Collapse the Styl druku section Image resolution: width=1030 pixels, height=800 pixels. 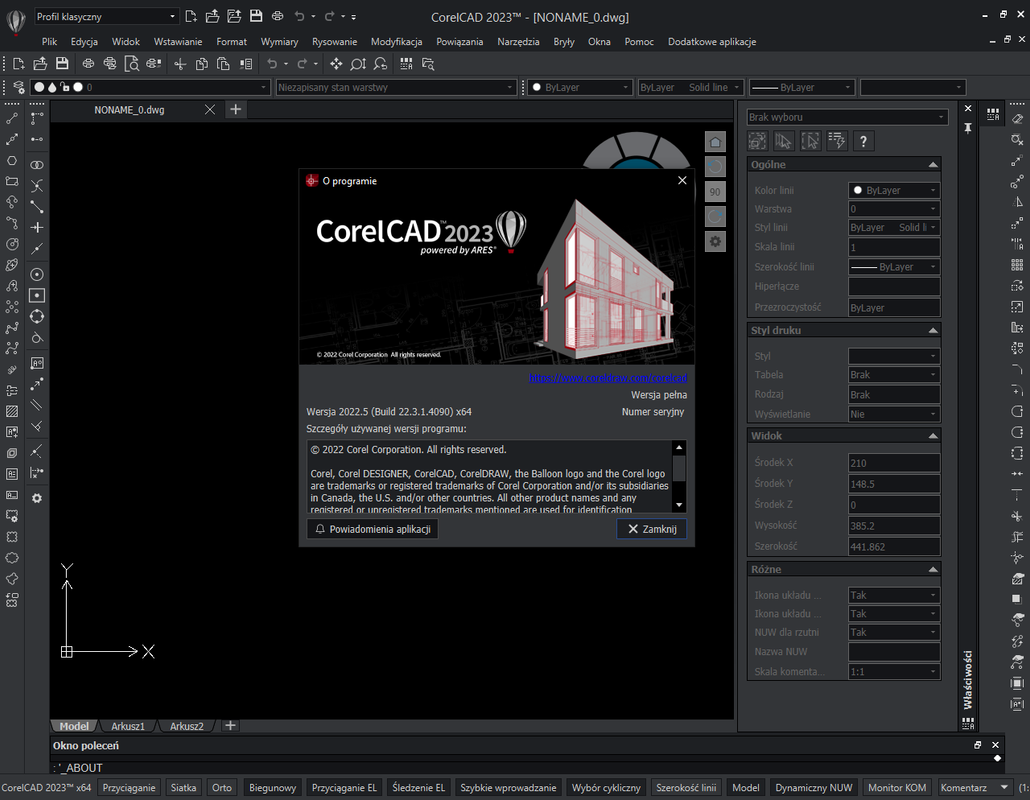click(x=932, y=330)
